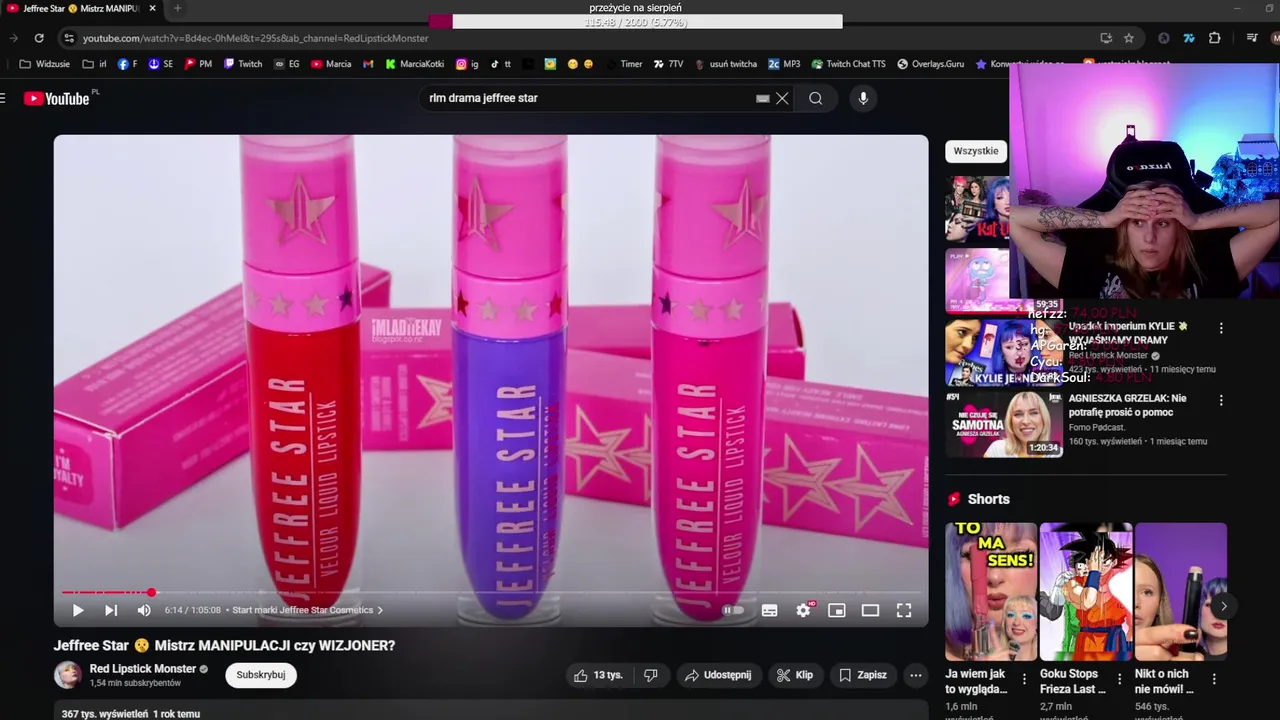Screen dimensions: 1280x720
Task: Open the options menu for the Agnieszka Grzelak video
Action: coord(1221,399)
